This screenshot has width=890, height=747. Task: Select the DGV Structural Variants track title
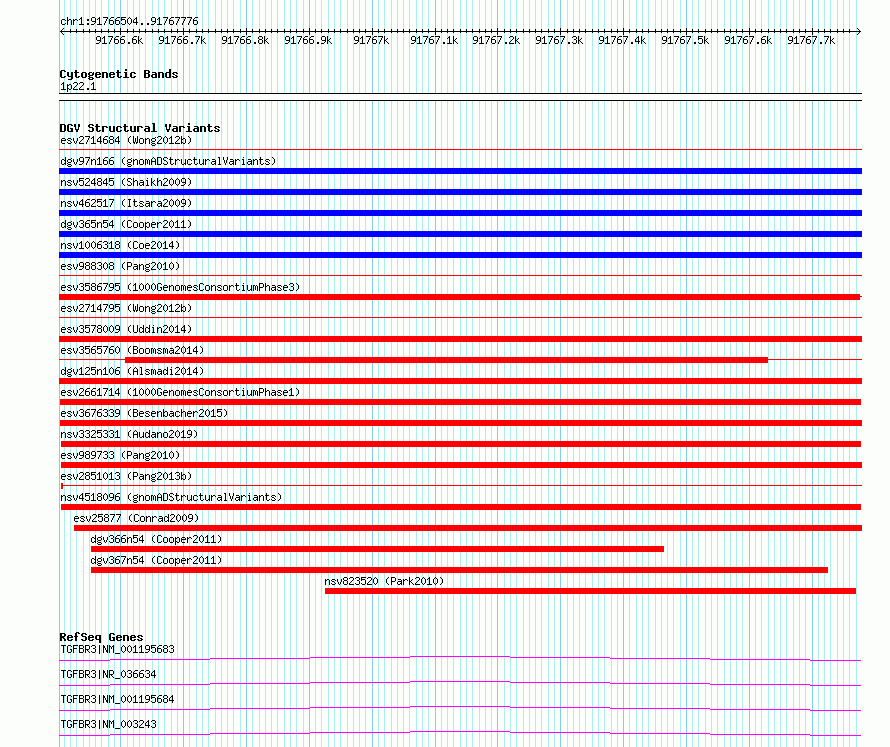140,128
